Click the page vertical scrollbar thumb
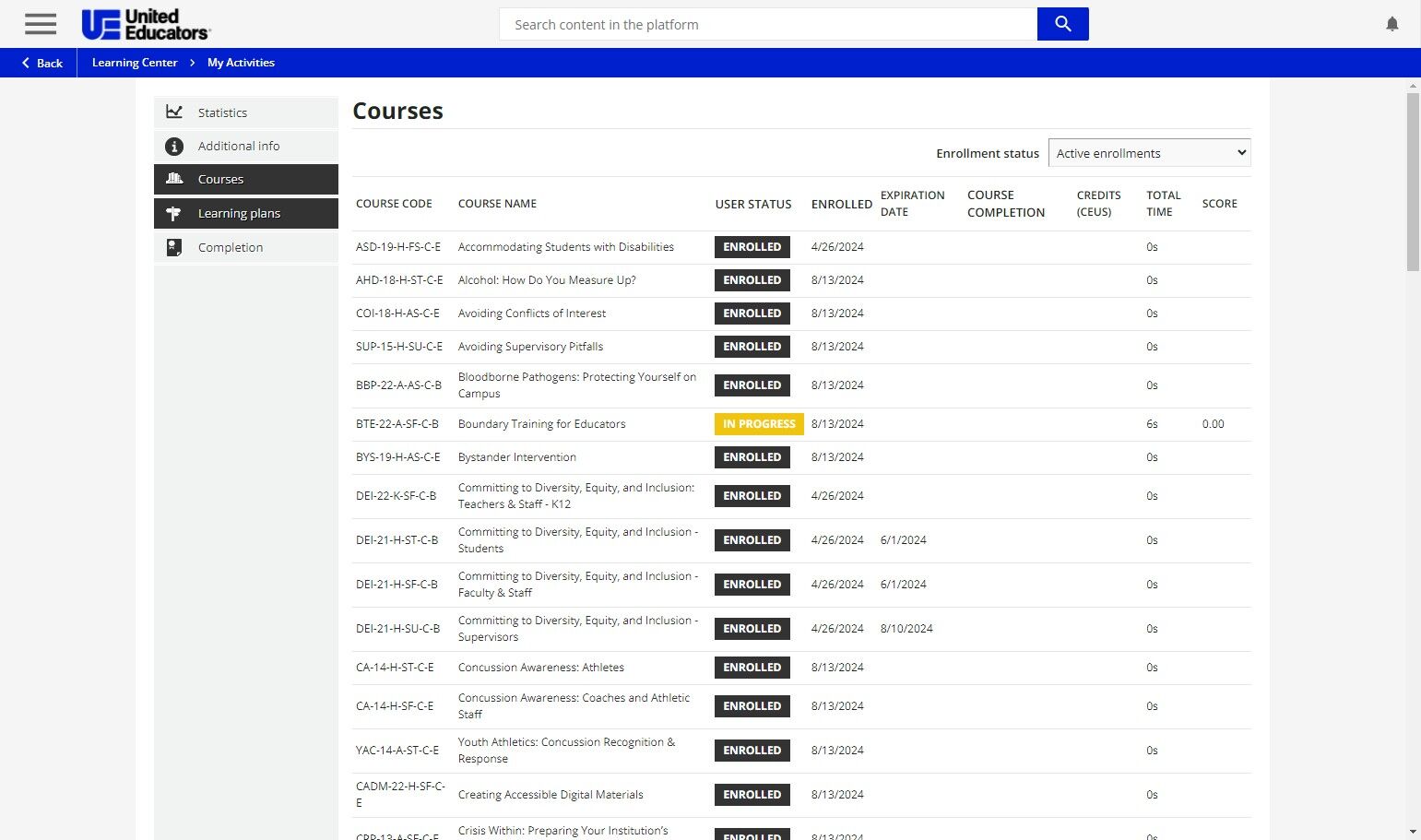The height and width of the screenshot is (840, 1421). point(1413,181)
